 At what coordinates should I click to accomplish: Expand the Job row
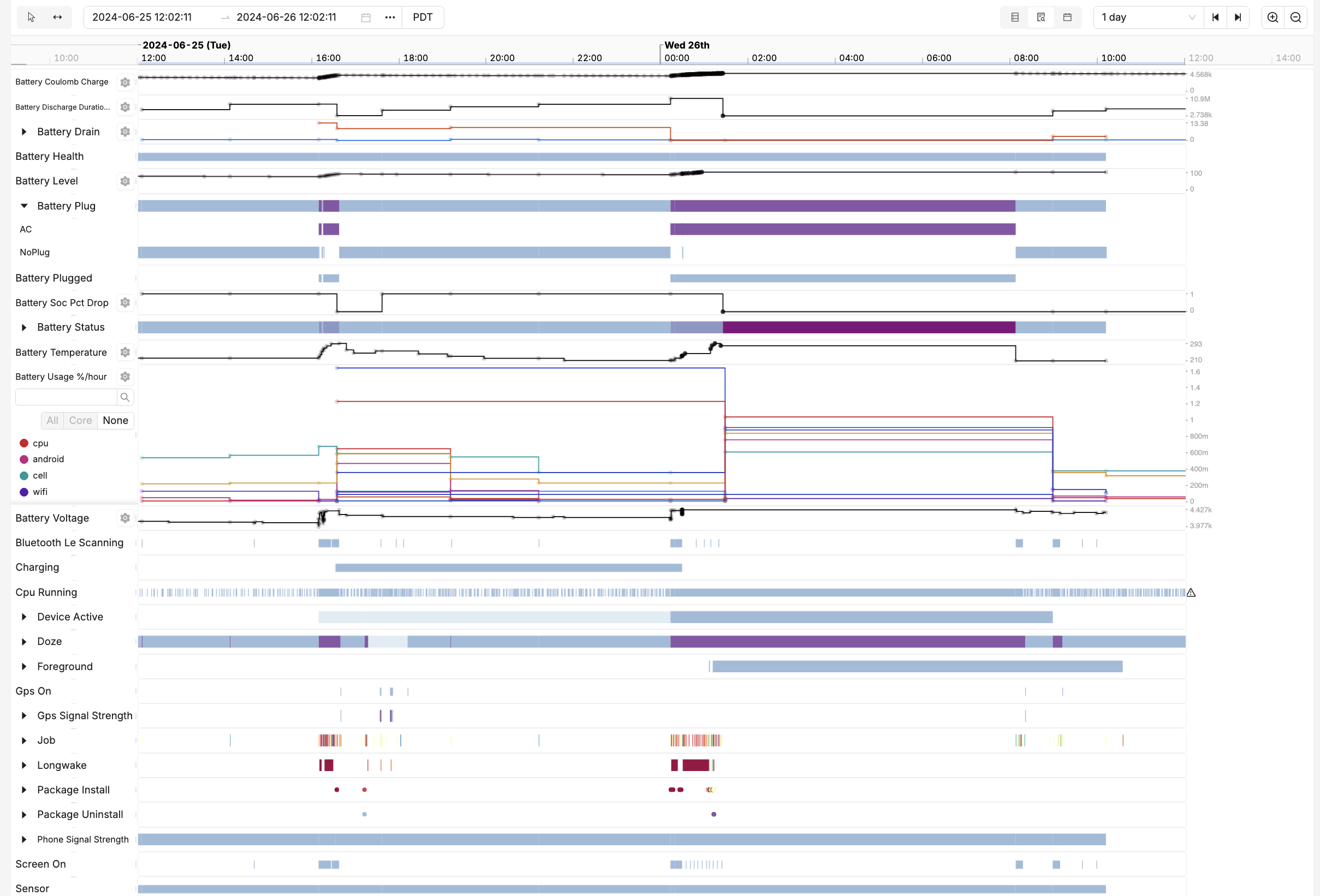[24, 740]
